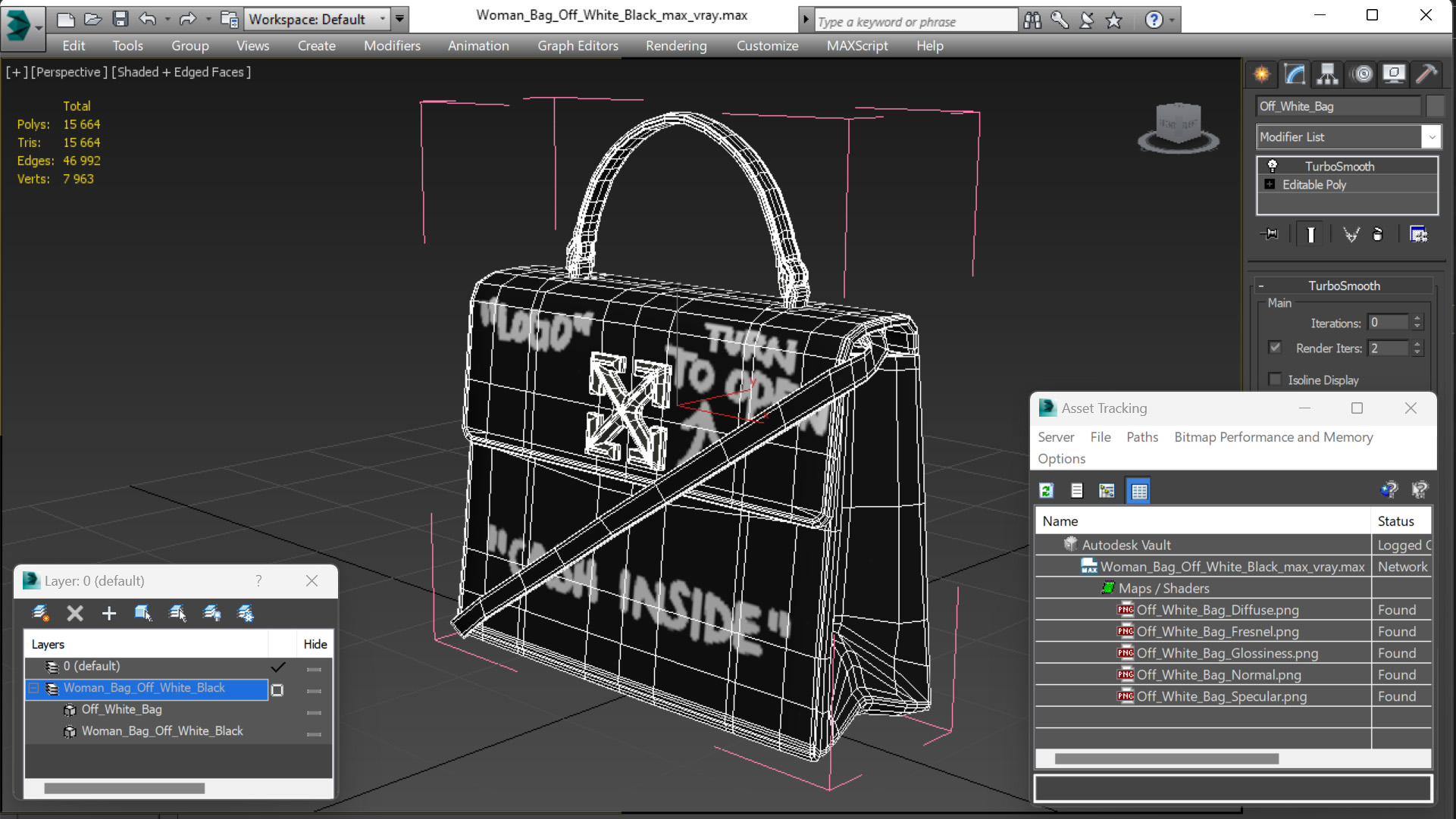Switch to the Utilities hammer panel
This screenshot has width=1456, height=819.
click(x=1426, y=73)
